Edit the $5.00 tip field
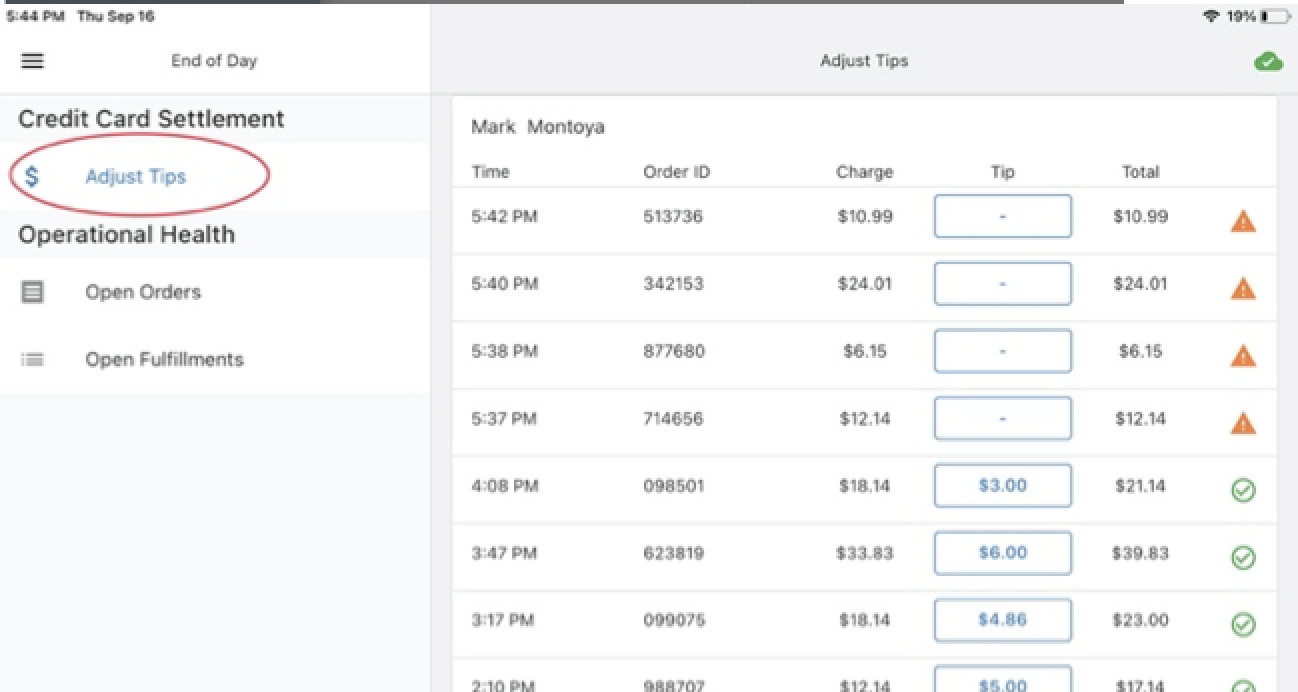This screenshot has width=1298, height=692. pos(1002,680)
